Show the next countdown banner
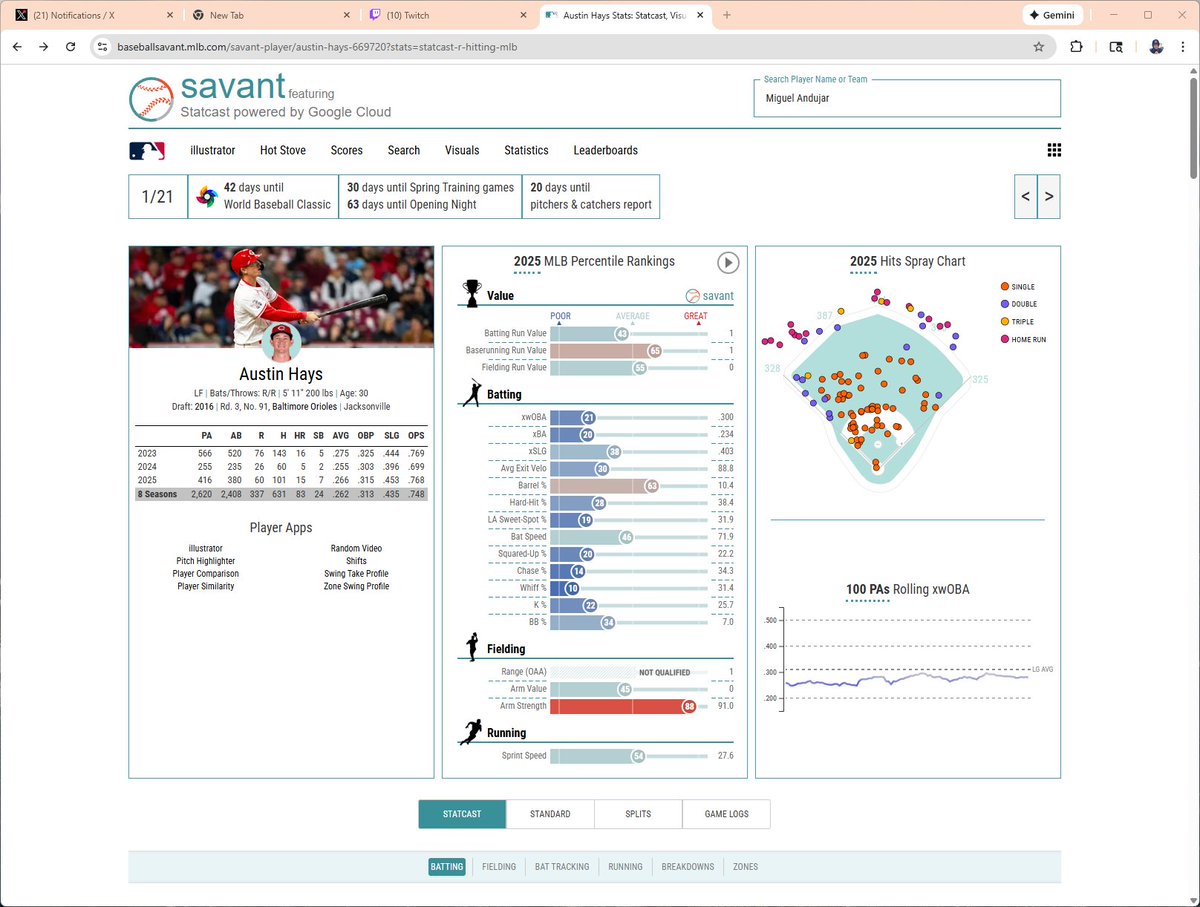 pyautogui.click(x=1049, y=196)
